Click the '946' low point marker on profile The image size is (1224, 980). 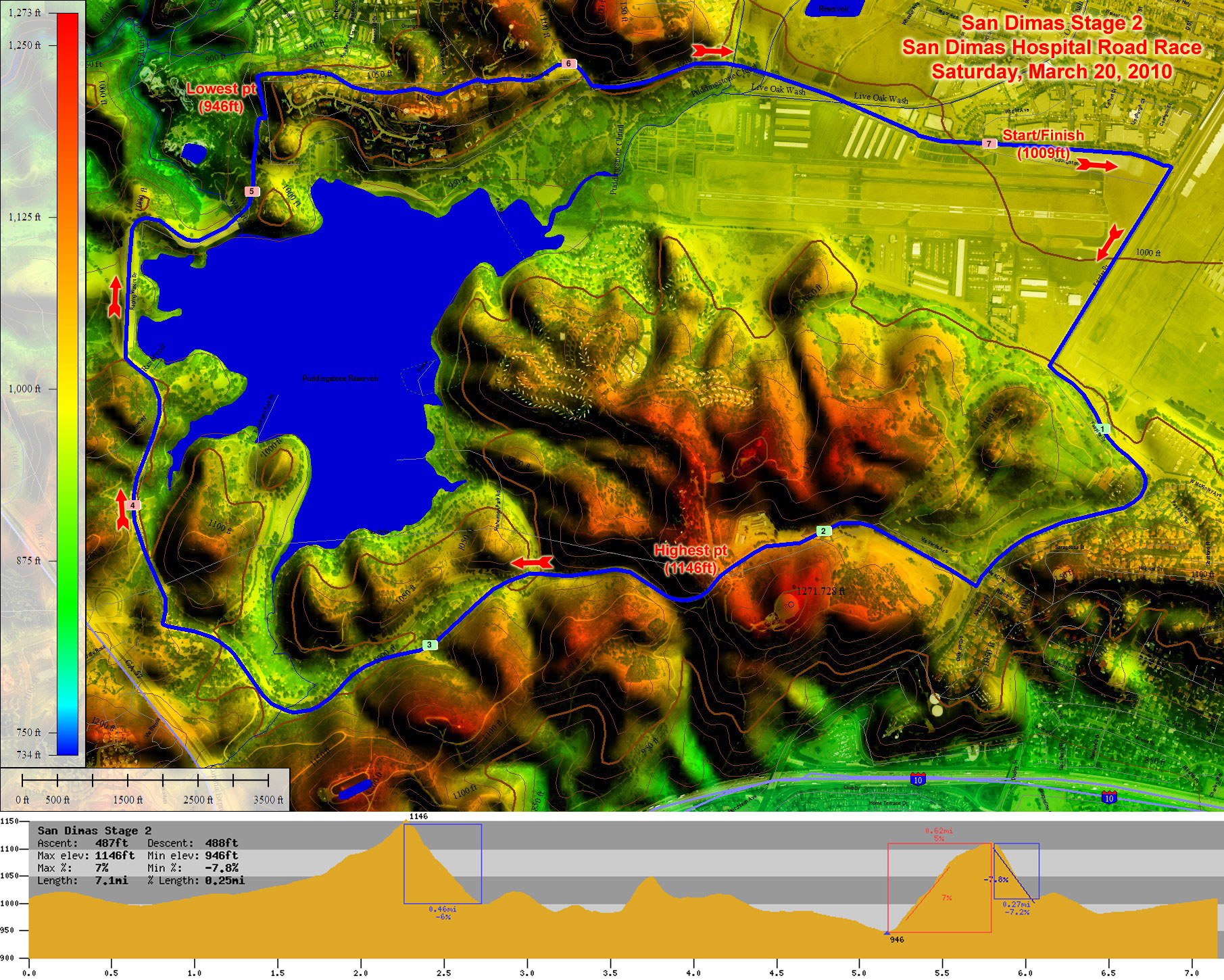(x=897, y=939)
